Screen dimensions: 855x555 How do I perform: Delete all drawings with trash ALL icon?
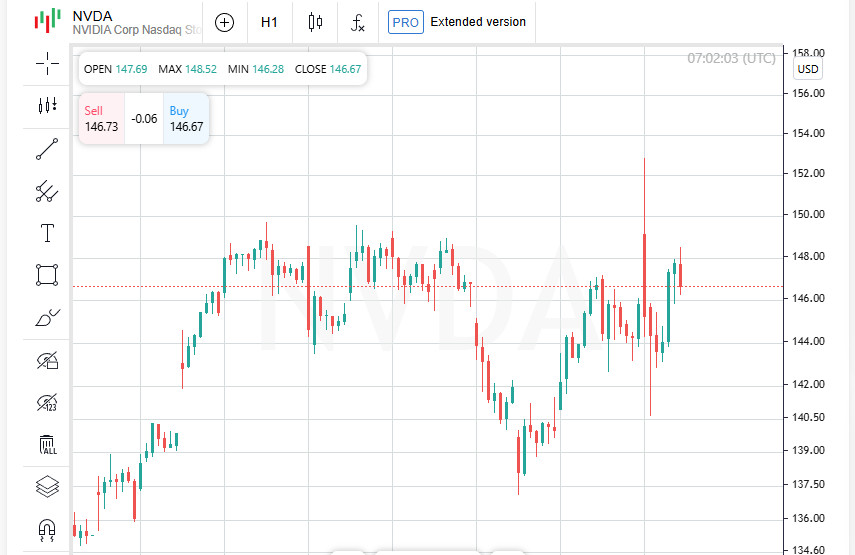point(47,445)
